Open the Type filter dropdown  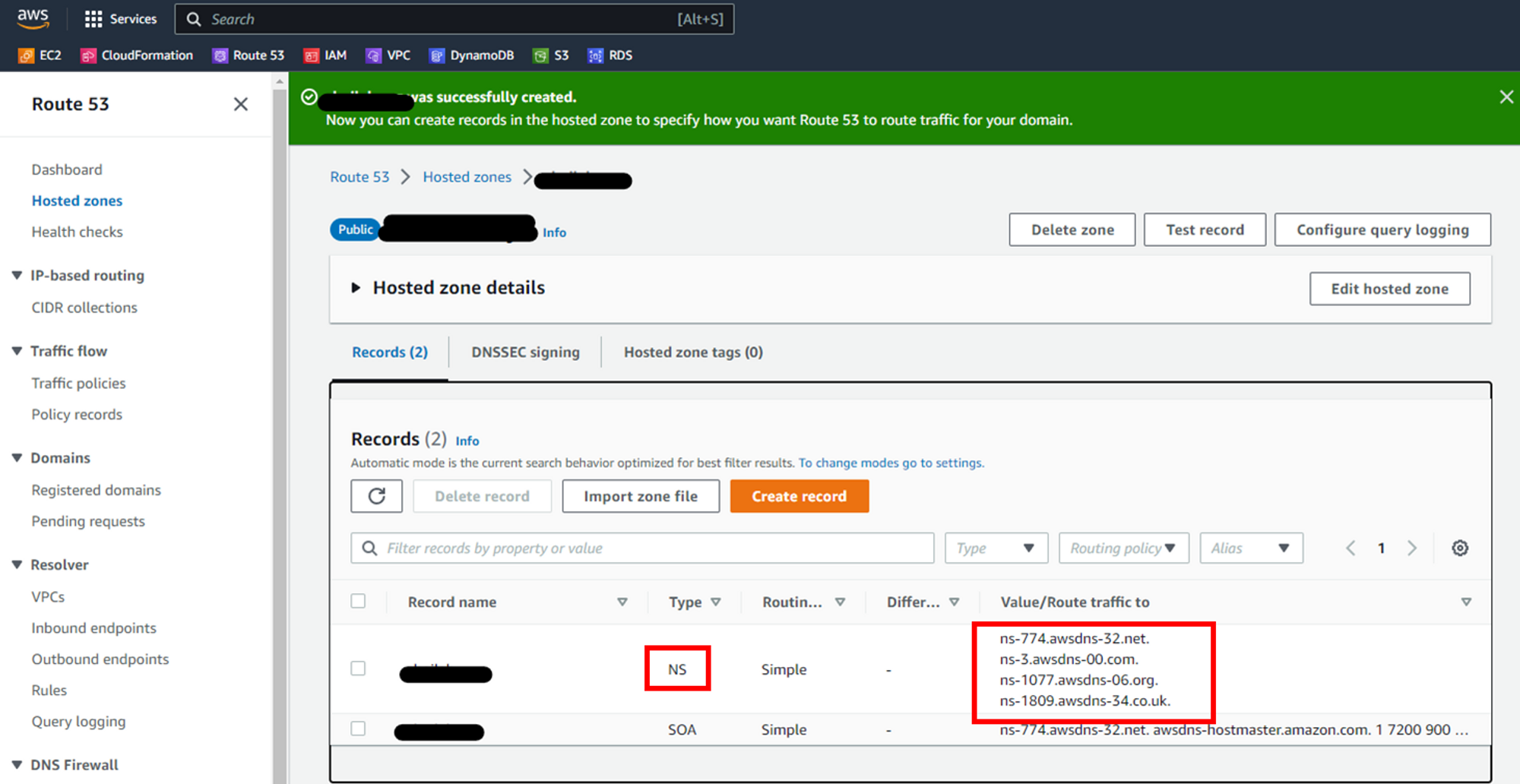[996, 548]
